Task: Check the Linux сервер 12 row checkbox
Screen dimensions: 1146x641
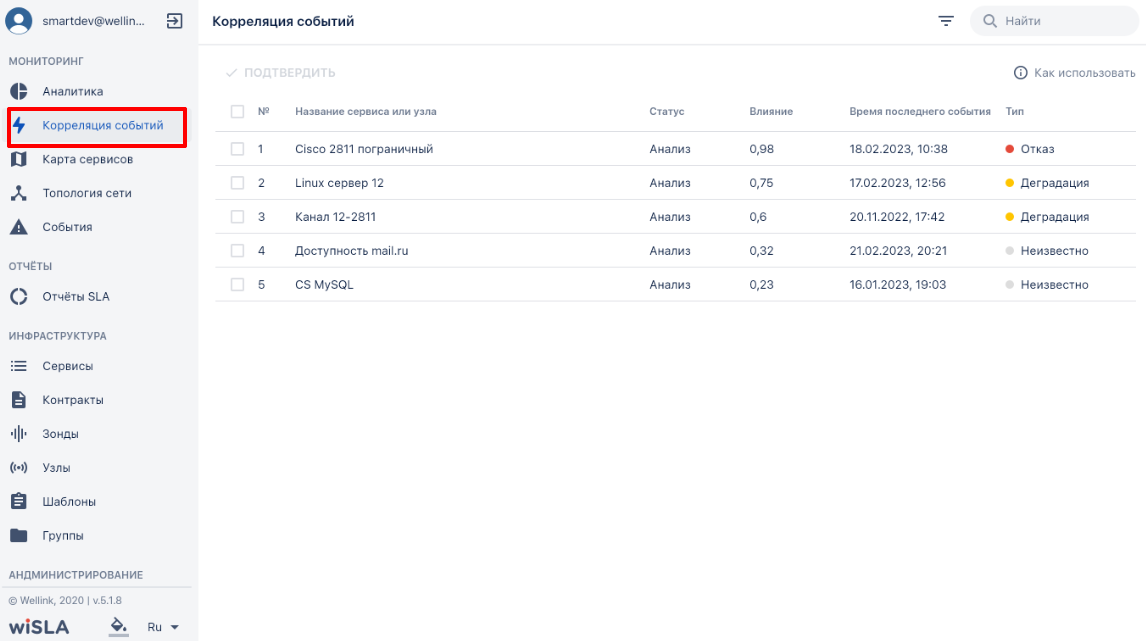Action: pyautogui.click(x=238, y=183)
